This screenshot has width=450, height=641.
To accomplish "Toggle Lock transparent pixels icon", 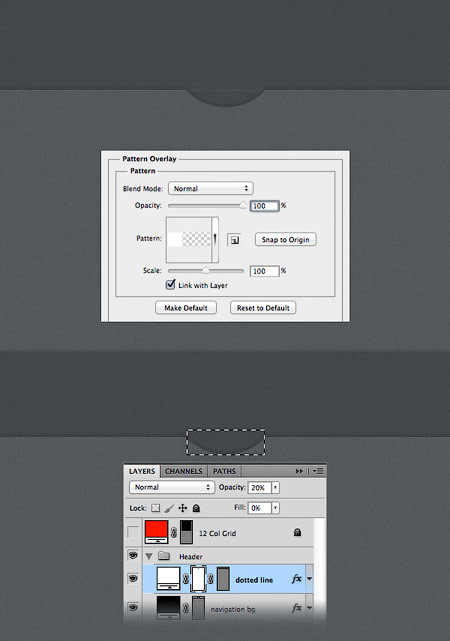I will tap(155, 508).
